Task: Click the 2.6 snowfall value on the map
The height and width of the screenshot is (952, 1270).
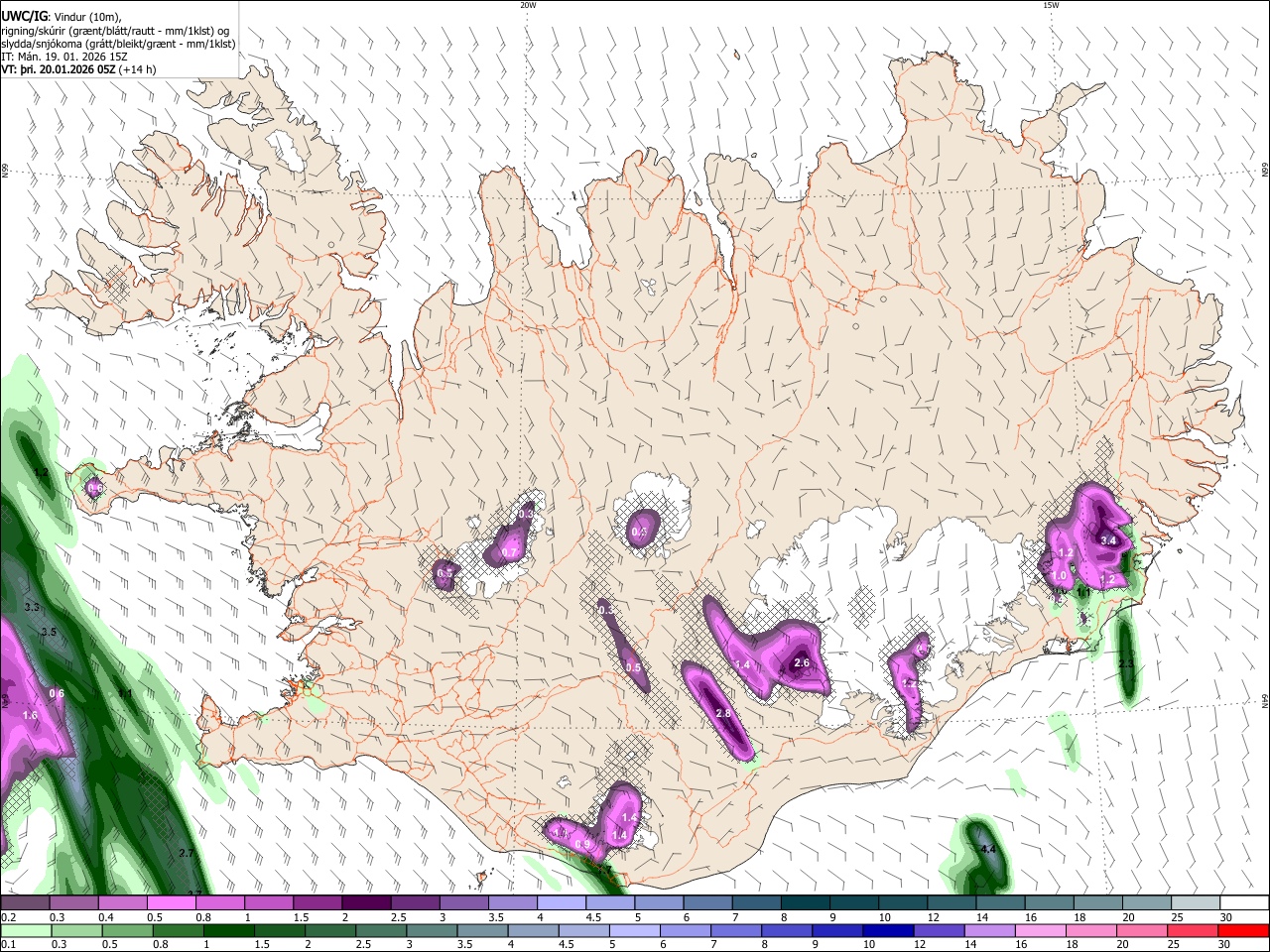Action: (x=803, y=662)
